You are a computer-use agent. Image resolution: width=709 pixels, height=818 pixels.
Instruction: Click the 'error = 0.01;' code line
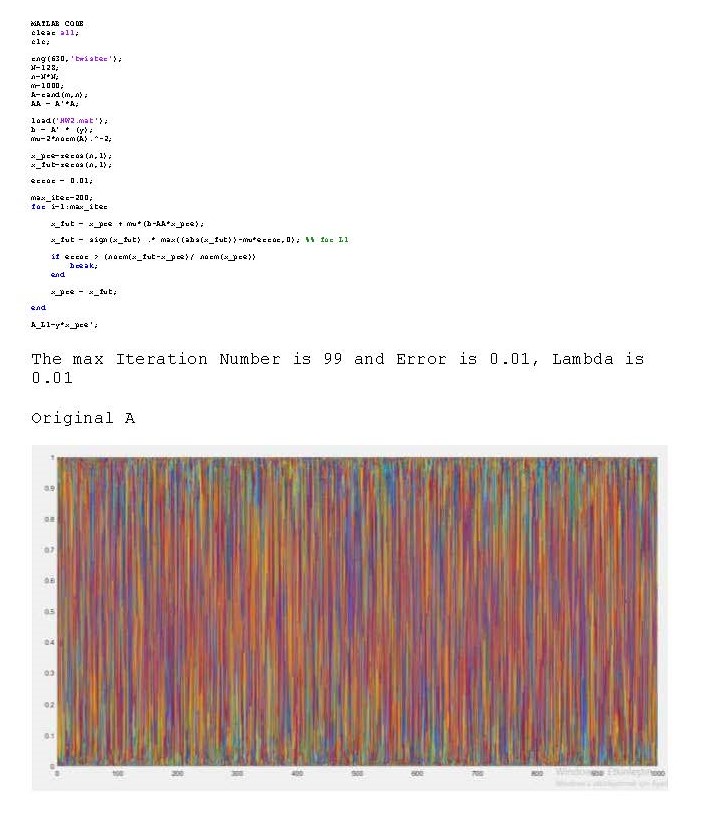pyautogui.click(x=62, y=181)
